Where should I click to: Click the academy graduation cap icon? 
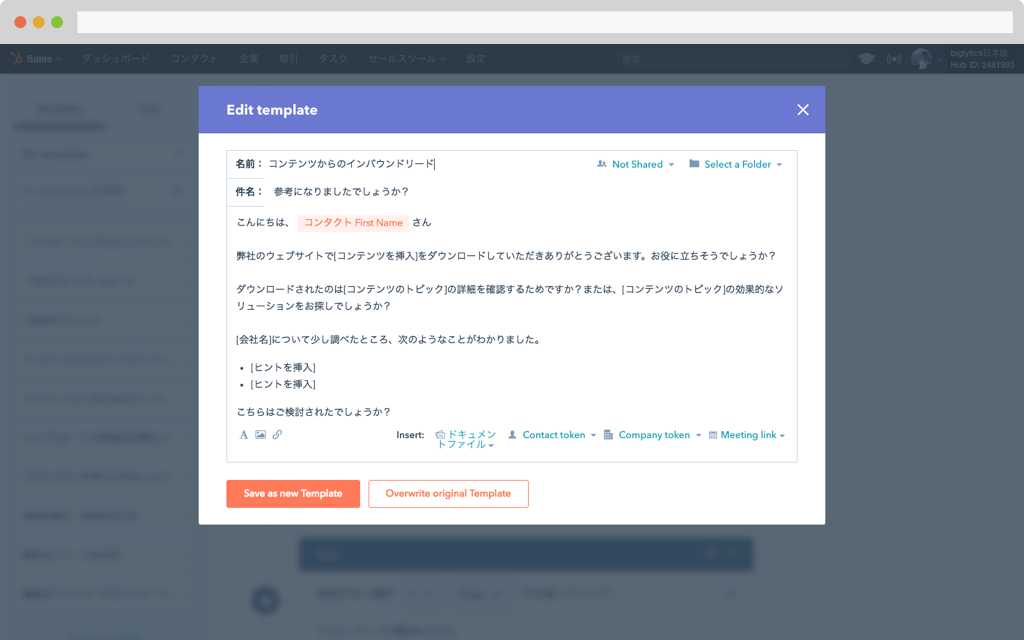[x=867, y=59]
